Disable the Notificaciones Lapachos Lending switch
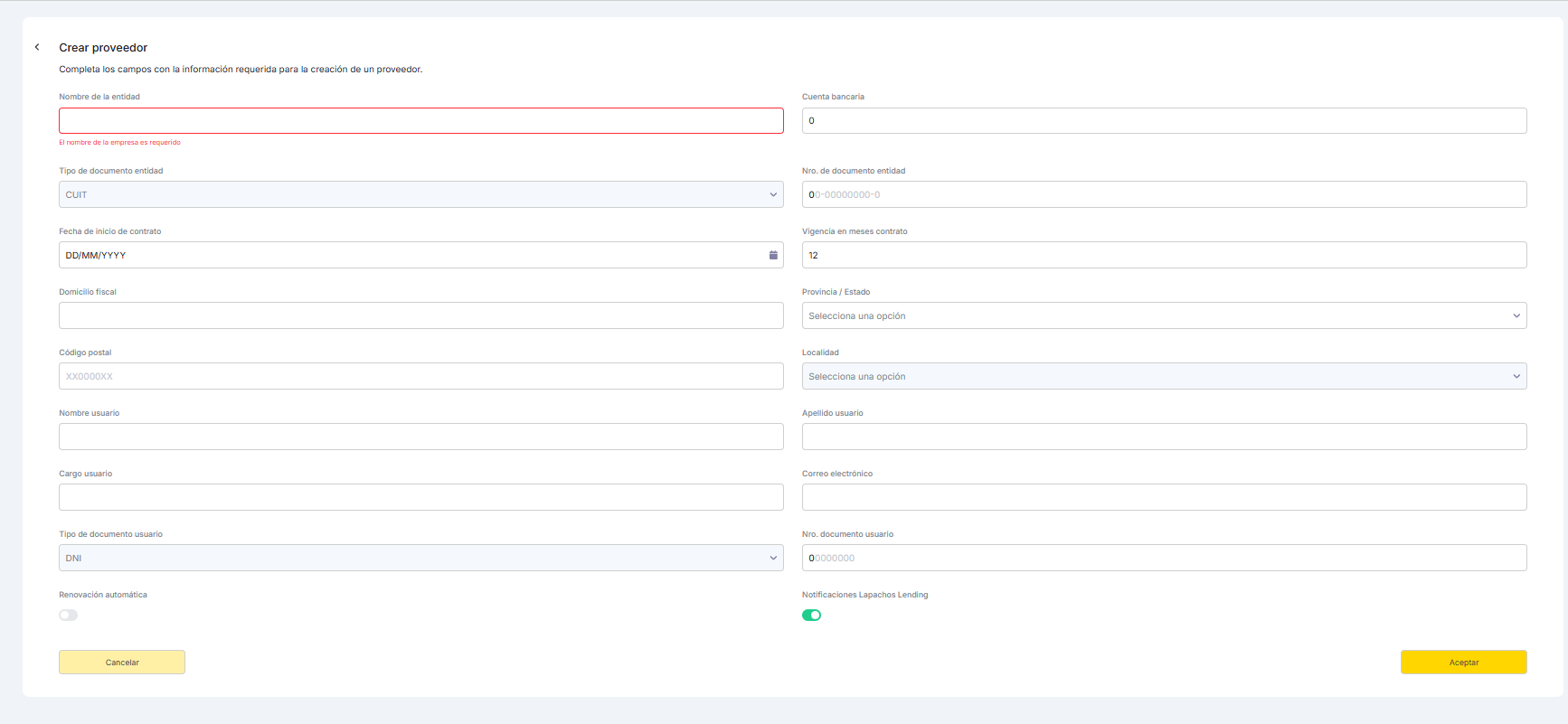Viewport: 1568px width, 724px height. (x=811, y=615)
